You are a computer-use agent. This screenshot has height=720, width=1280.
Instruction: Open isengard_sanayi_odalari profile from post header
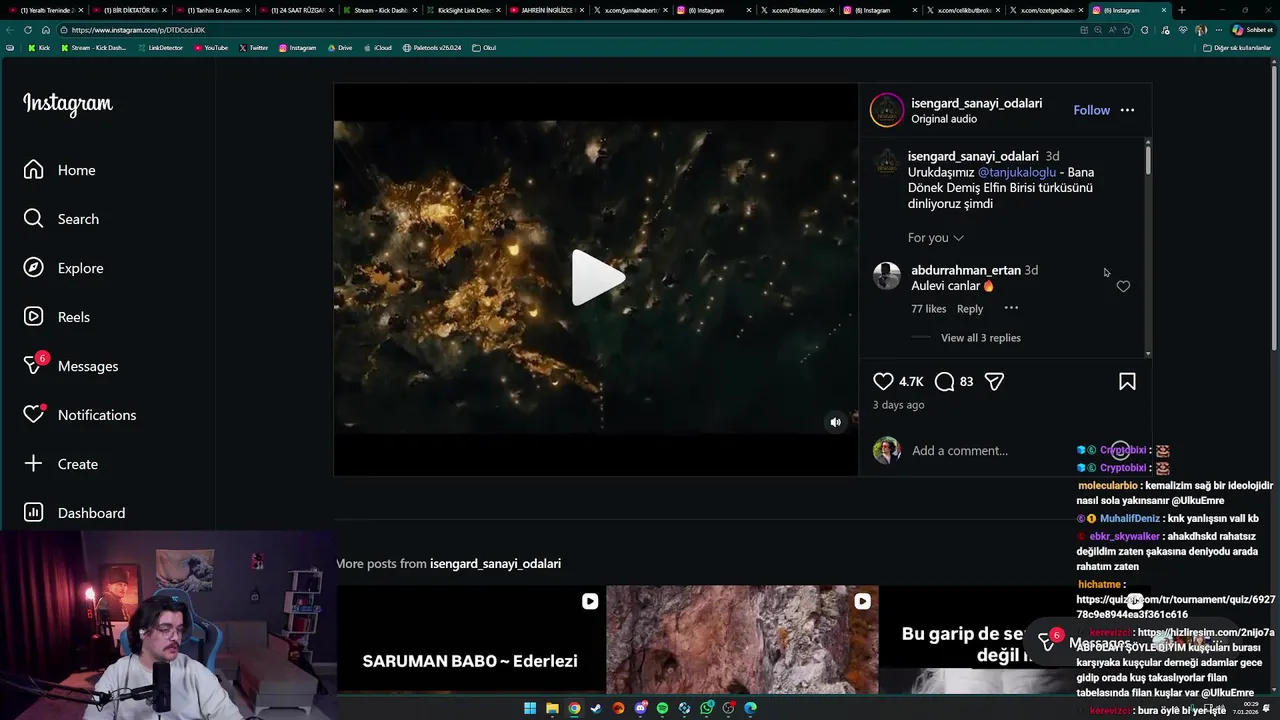coord(976,103)
